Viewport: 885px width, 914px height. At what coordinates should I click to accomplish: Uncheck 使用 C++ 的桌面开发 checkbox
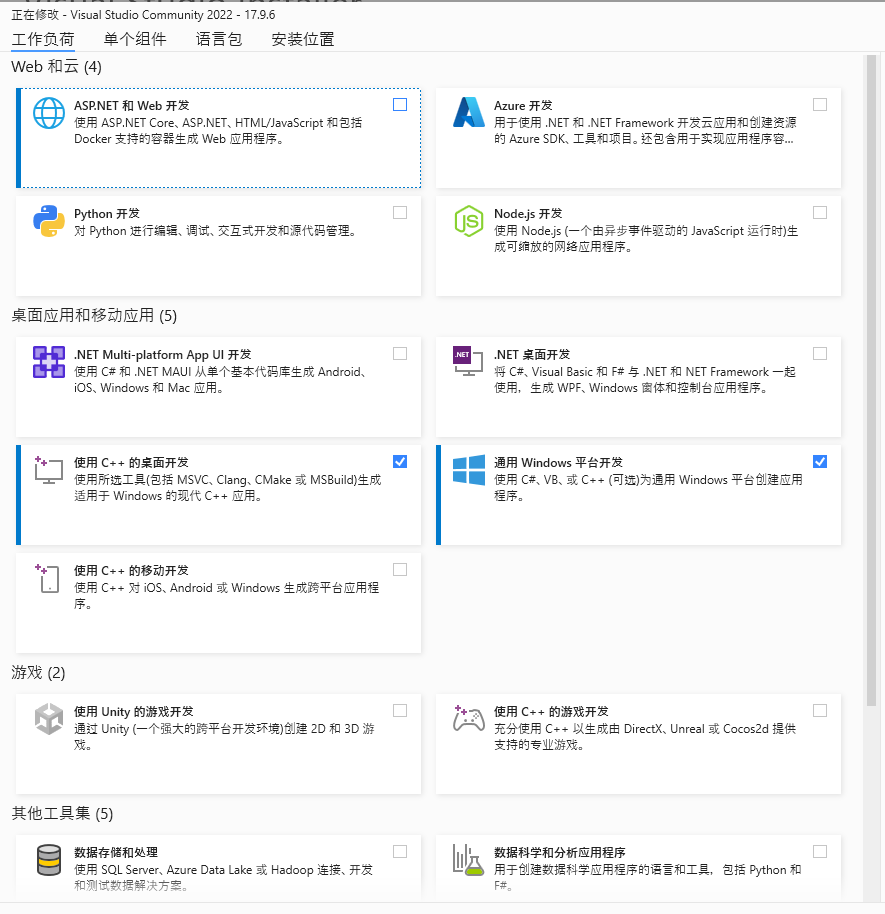click(x=400, y=462)
